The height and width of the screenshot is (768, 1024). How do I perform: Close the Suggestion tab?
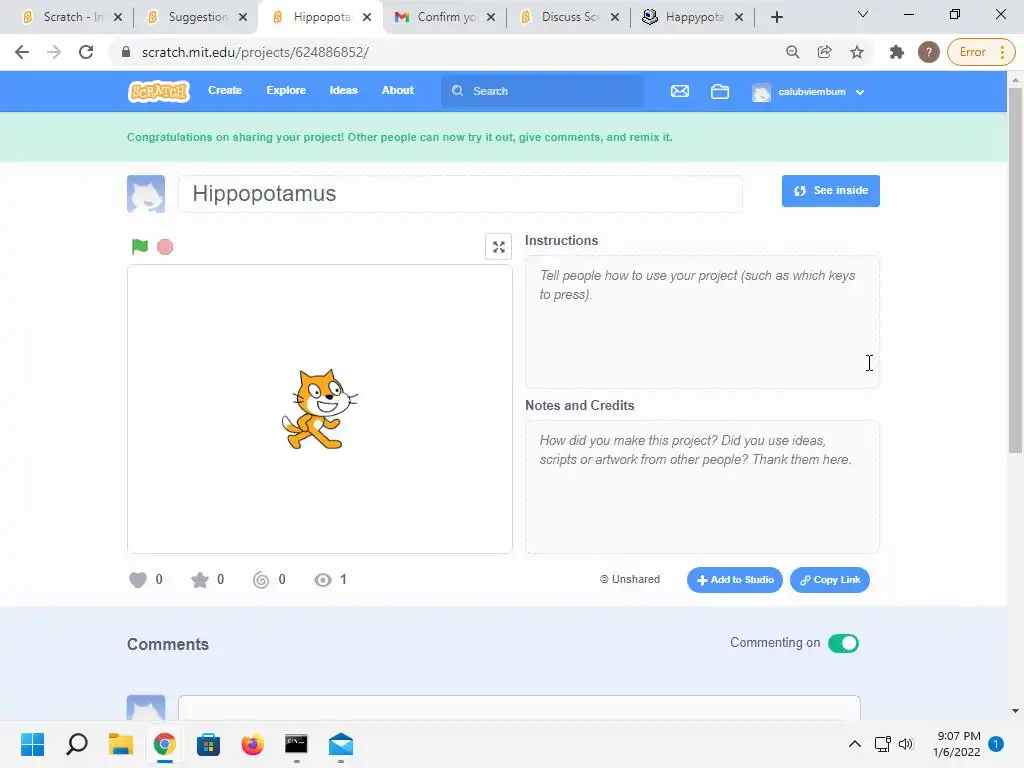click(x=243, y=17)
